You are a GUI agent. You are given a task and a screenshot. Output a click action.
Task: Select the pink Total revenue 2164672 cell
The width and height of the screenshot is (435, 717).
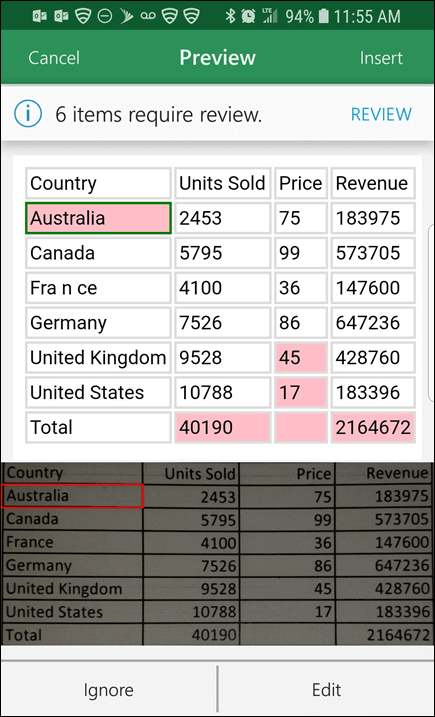click(x=373, y=428)
